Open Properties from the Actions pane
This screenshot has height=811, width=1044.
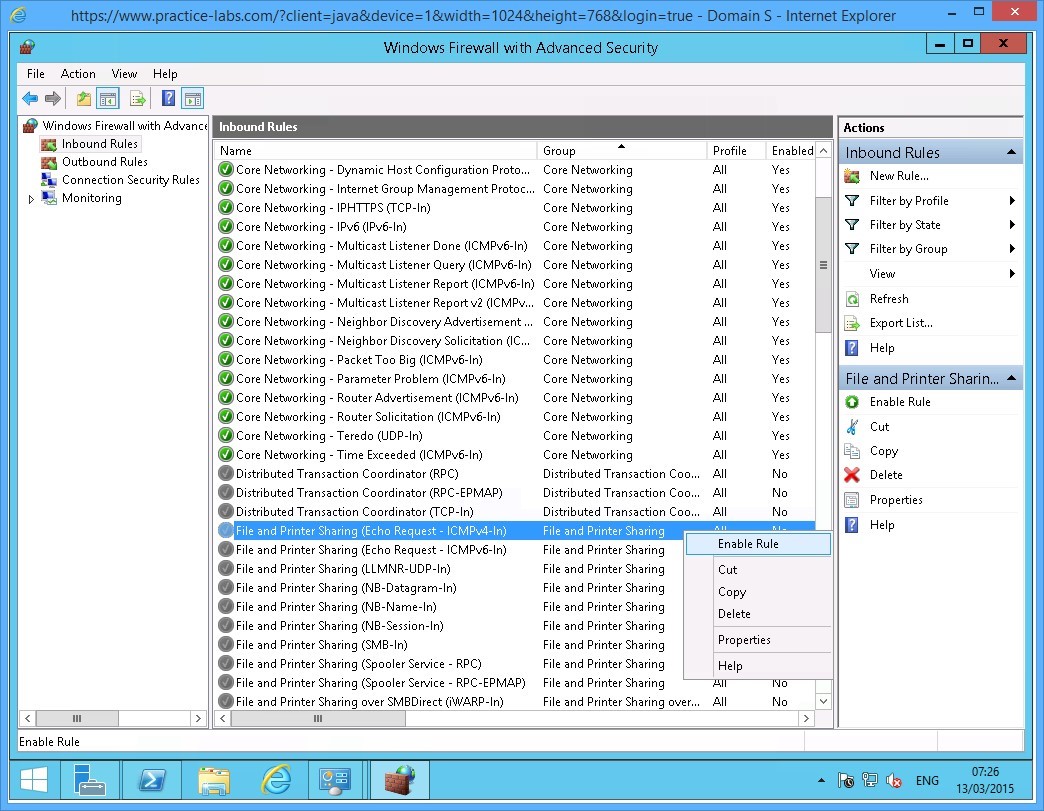895,500
